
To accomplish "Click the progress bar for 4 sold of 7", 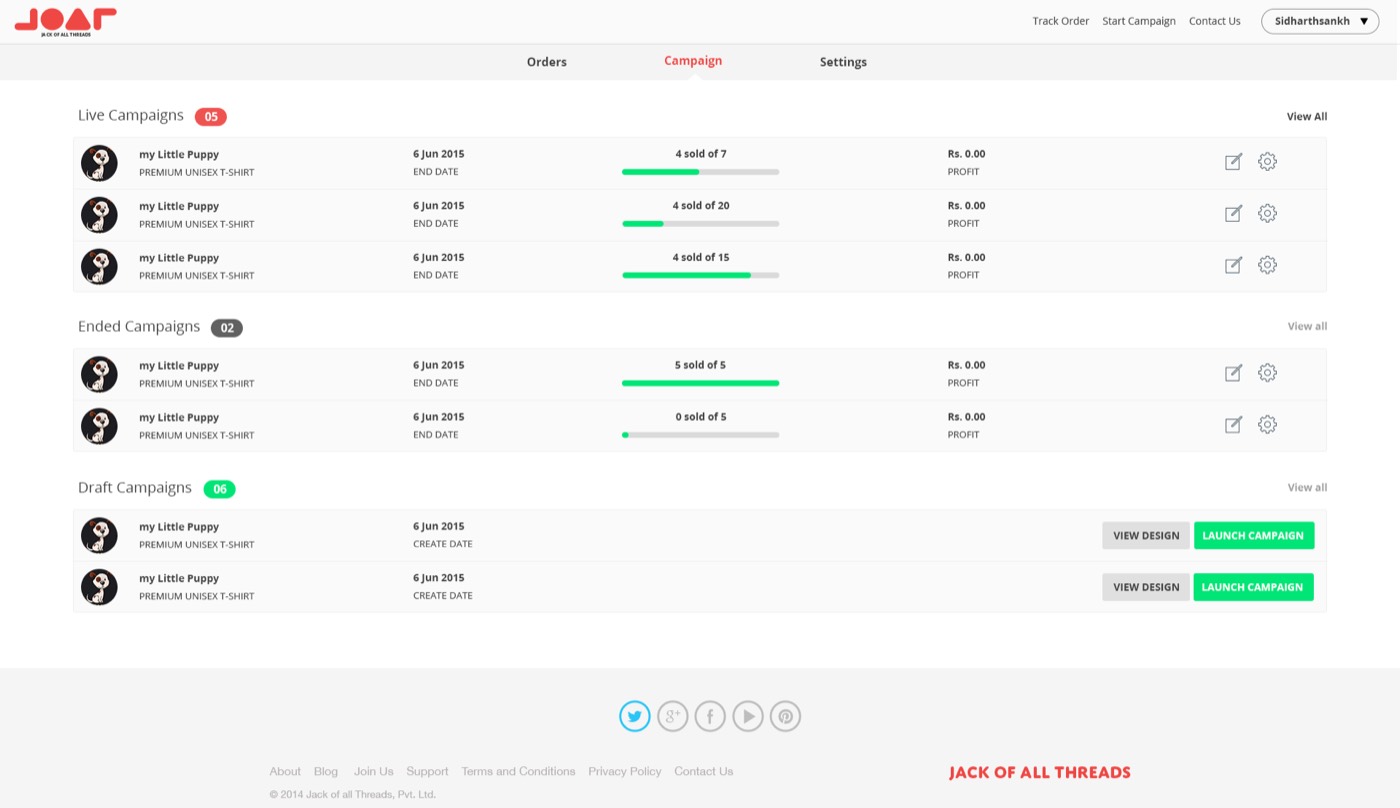I will point(700,172).
